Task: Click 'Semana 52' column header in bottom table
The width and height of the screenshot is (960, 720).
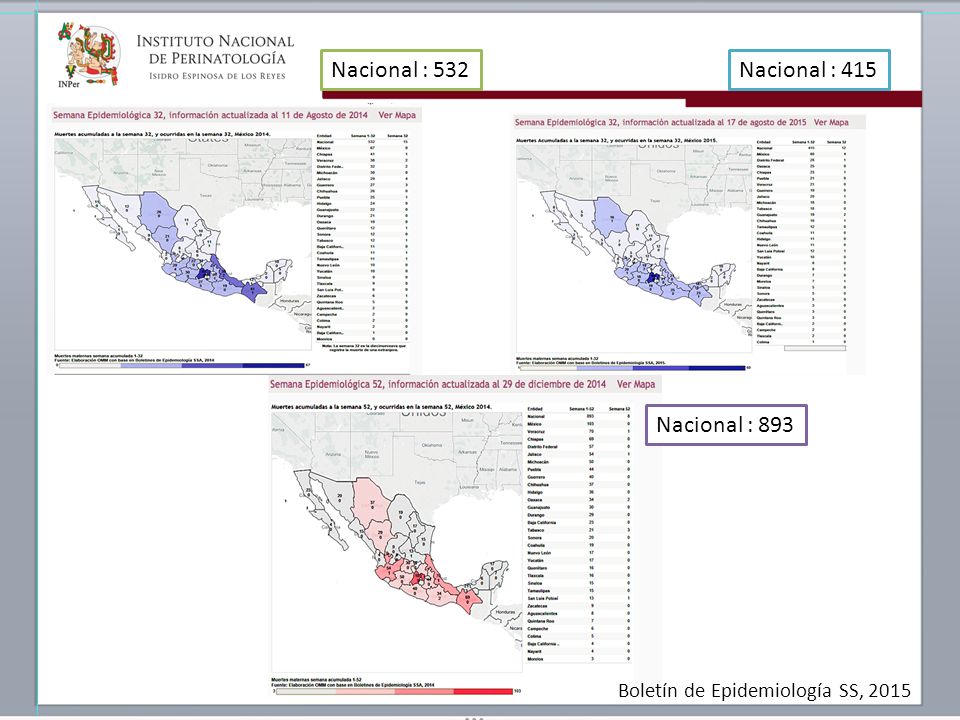Action: pyautogui.click(x=620, y=408)
